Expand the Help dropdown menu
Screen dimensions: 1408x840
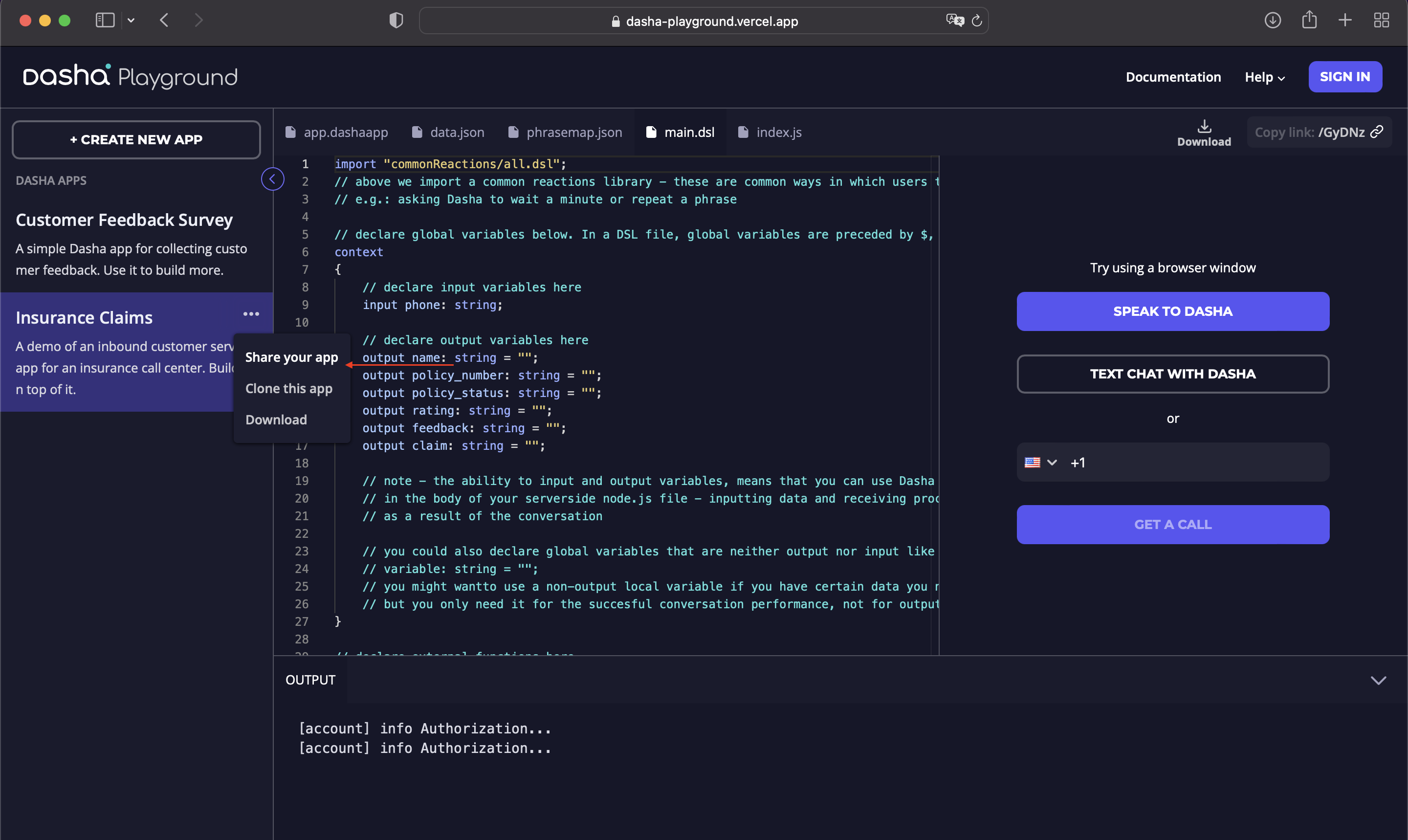tap(1264, 77)
